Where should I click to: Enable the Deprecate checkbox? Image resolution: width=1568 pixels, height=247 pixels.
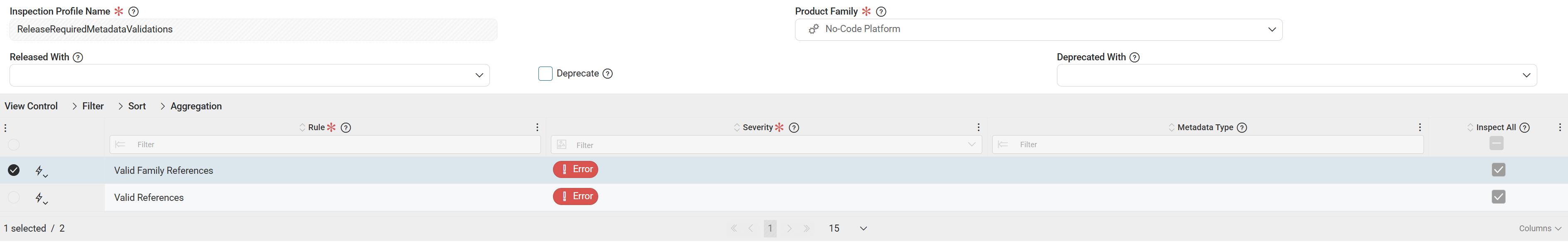pyautogui.click(x=545, y=74)
